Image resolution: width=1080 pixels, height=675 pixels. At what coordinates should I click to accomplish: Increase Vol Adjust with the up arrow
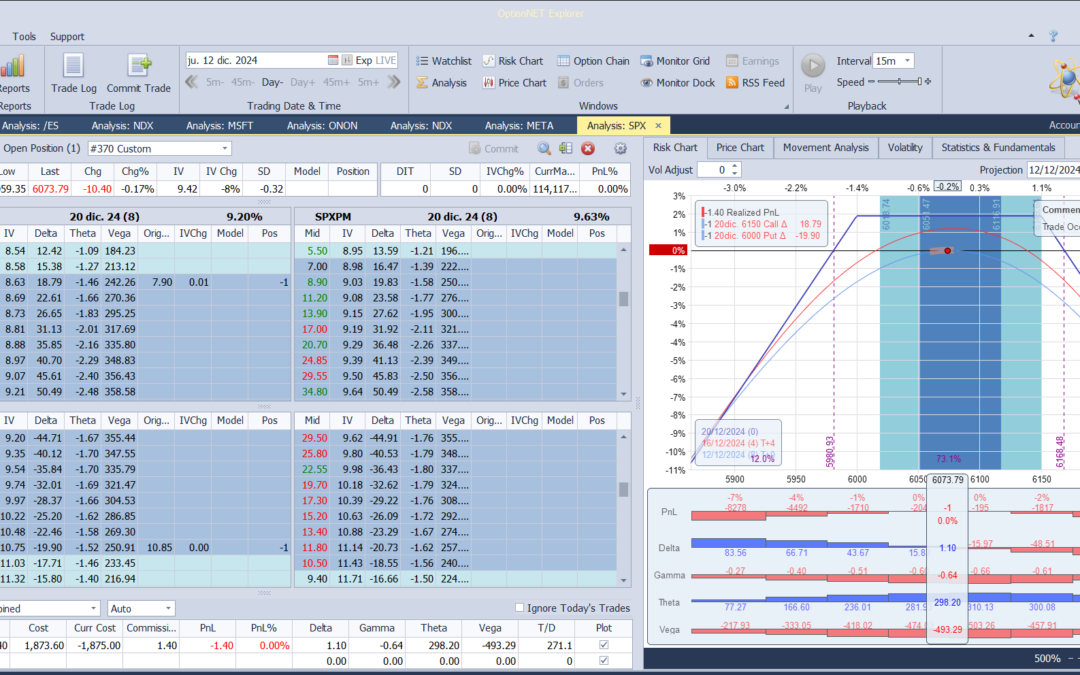[x=735, y=166]
